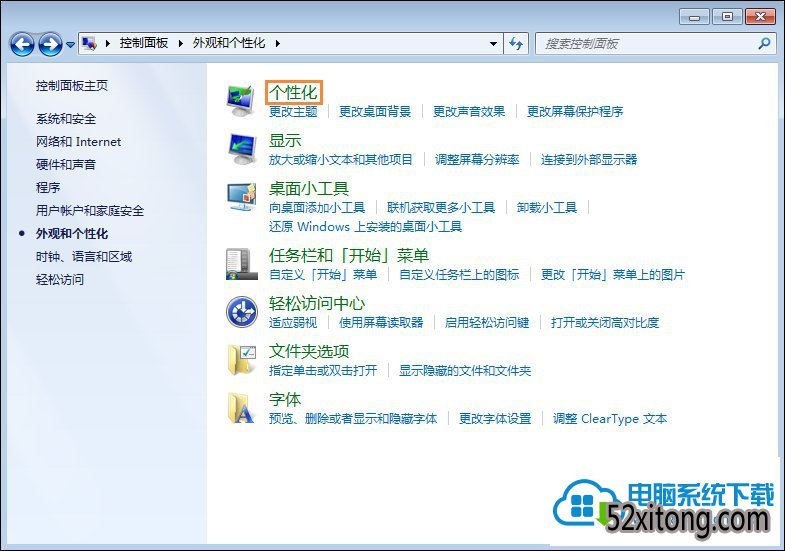Expand arrow after 外观和个性化 breadcrumb
Screen dimensions: 785x551
pos(277,44)
